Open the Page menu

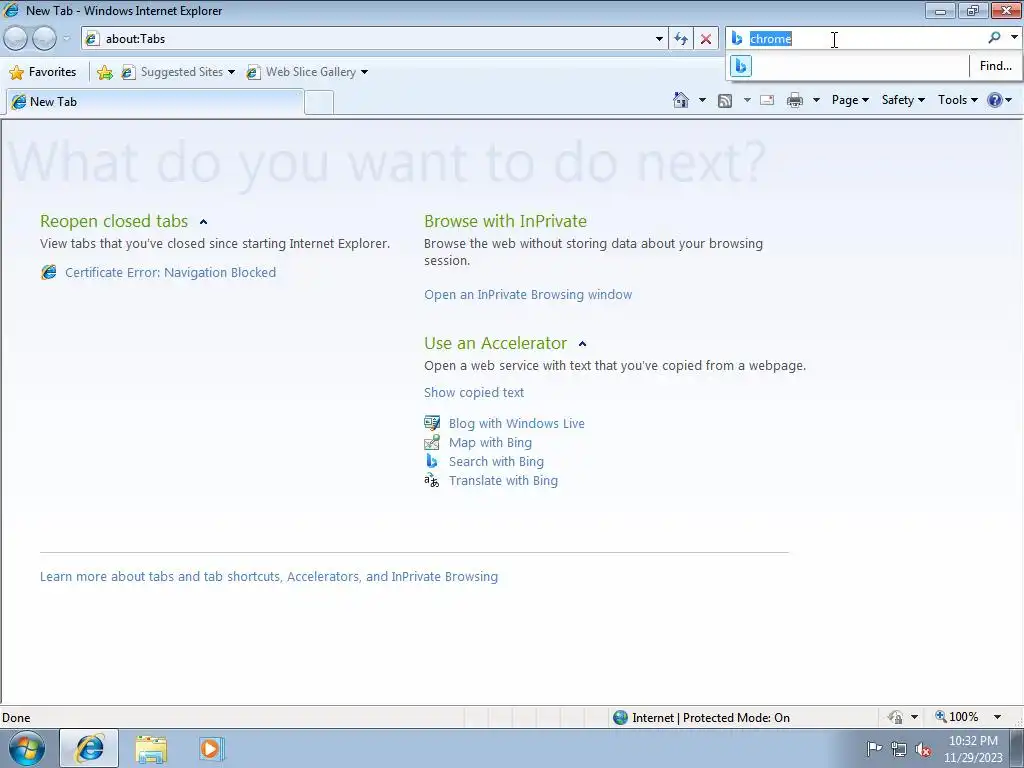pyautogui.click(x=850, y=100)
